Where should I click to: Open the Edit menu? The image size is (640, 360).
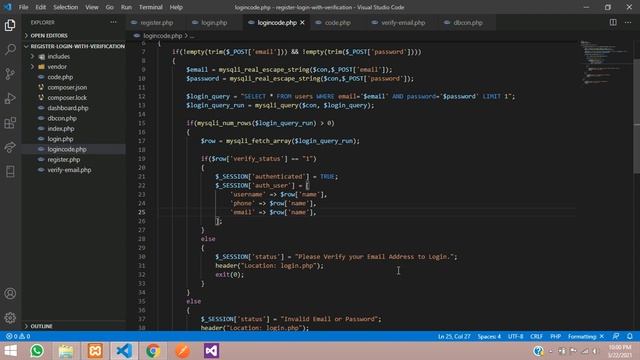pos(40,7)
